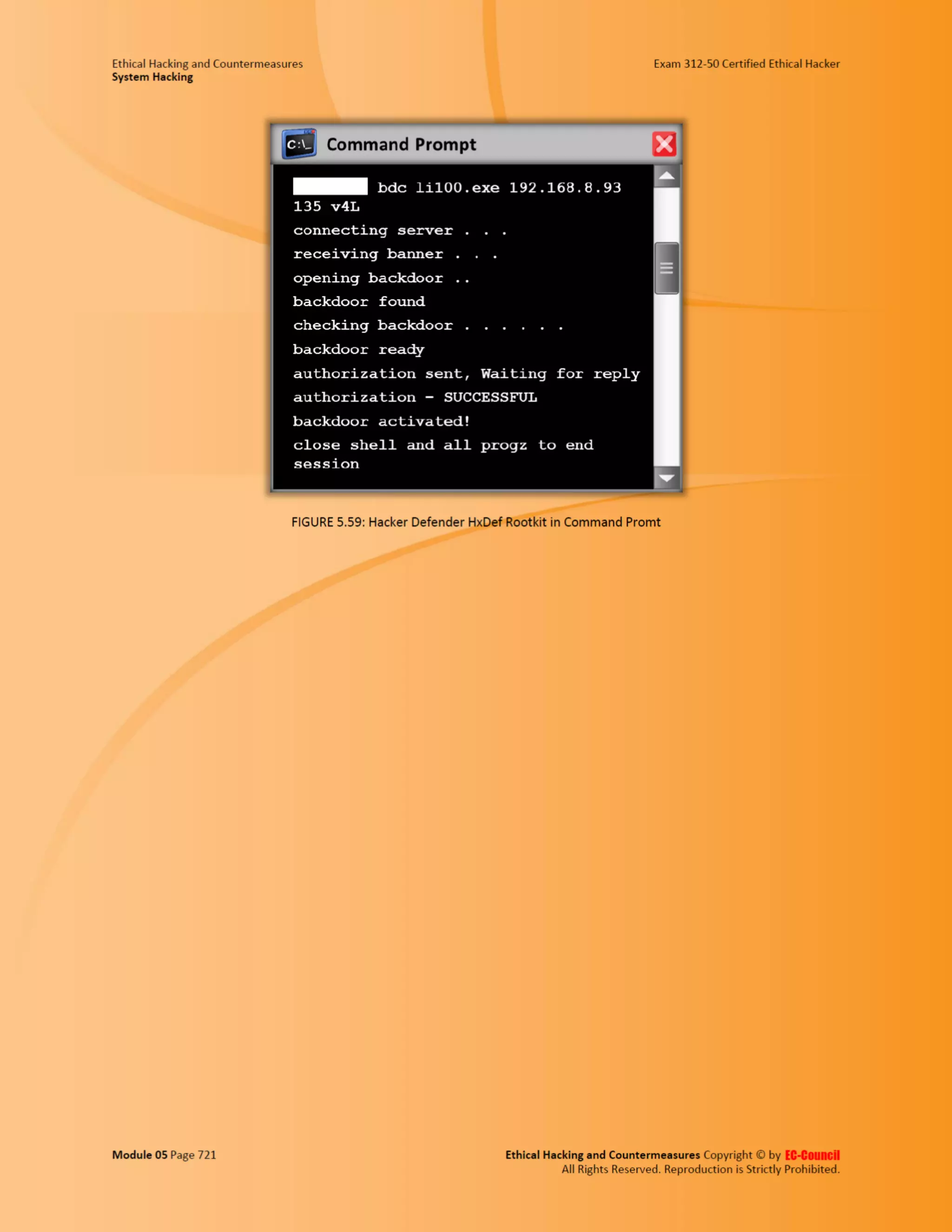Viewport: 952px width, 1232px height.
Task: Click the Command Prompt icon in title bar
Action: click(299, 145)
